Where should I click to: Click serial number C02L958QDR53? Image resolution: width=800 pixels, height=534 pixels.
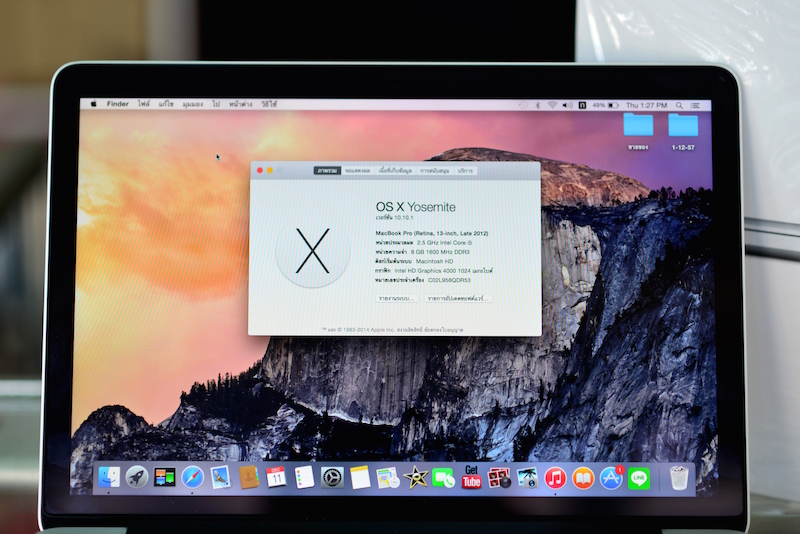coord(449,280)
